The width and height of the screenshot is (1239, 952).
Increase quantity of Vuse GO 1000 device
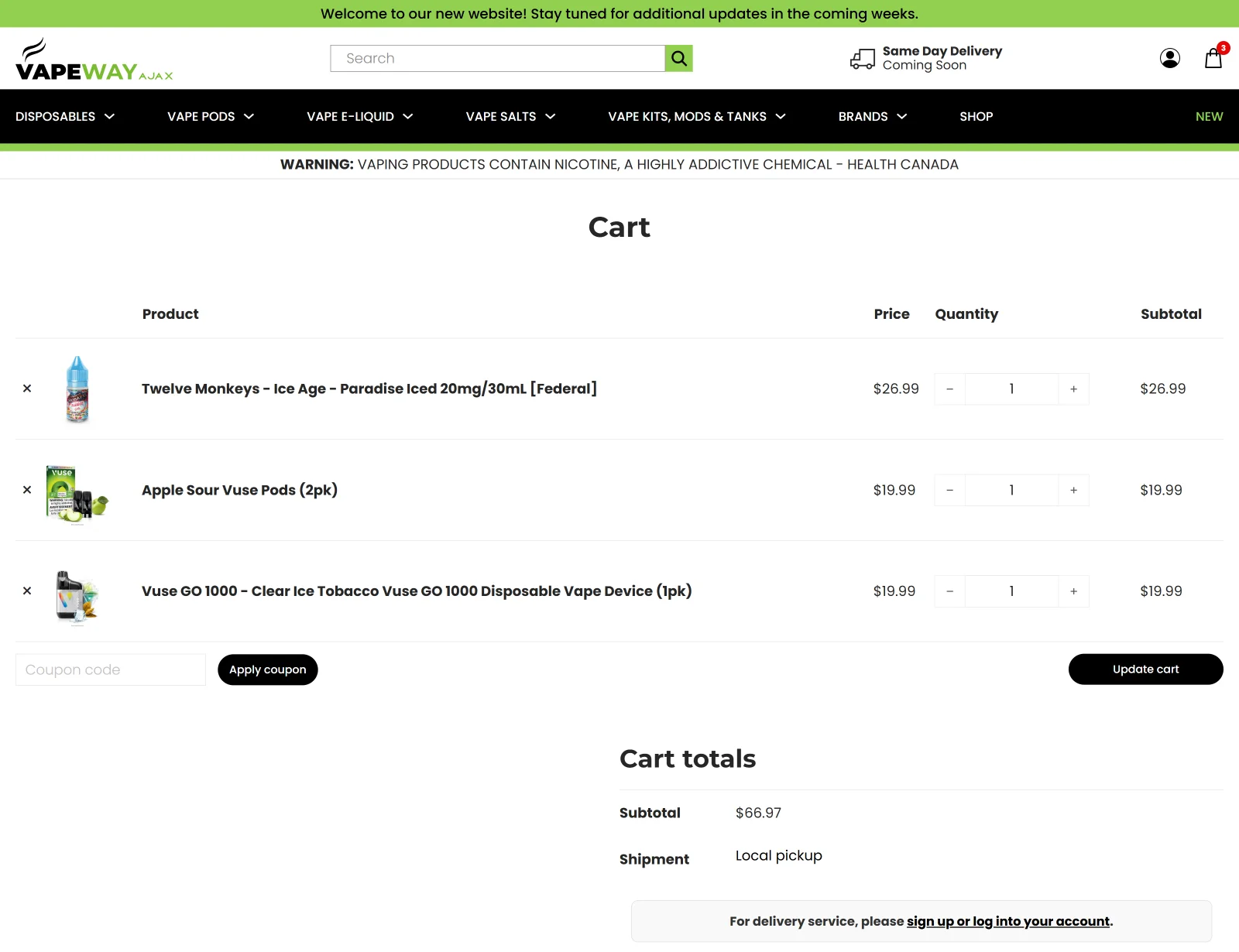click(1073, 591)
